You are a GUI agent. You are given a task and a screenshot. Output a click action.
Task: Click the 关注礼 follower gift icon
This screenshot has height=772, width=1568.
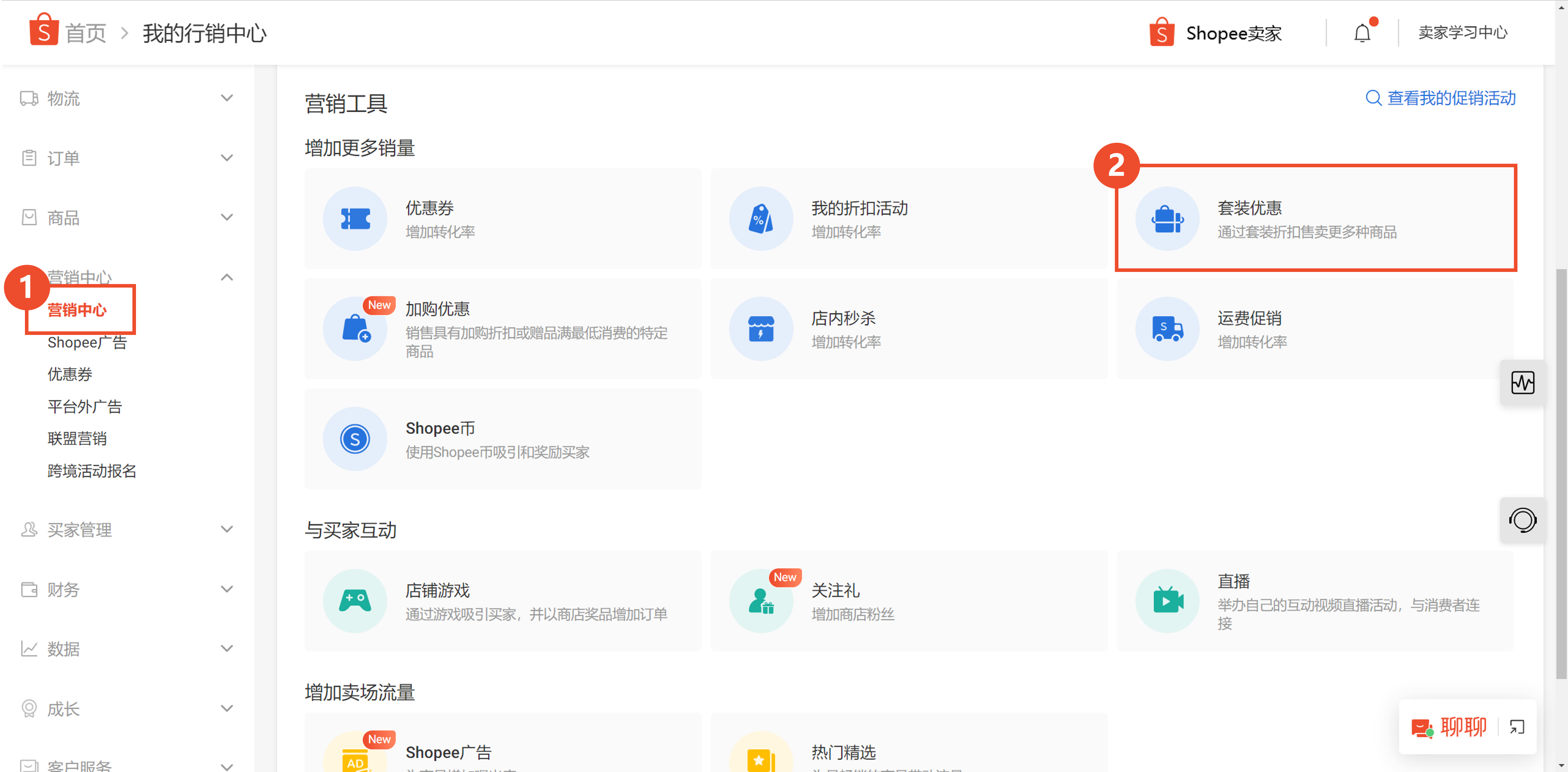(x=761, y=601)
